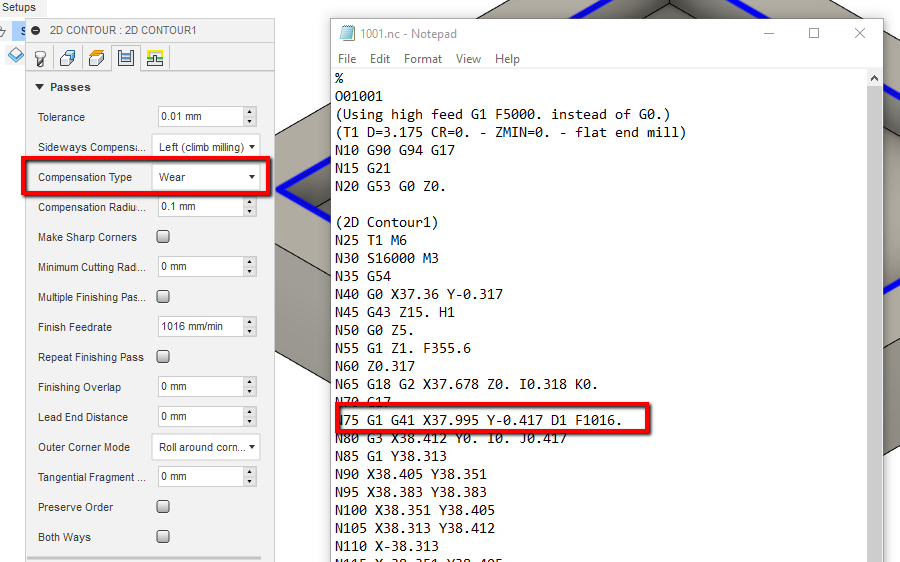Click the N30 S16000 M3 line
This screenshot has height=562, width=900.
[387, 258]
